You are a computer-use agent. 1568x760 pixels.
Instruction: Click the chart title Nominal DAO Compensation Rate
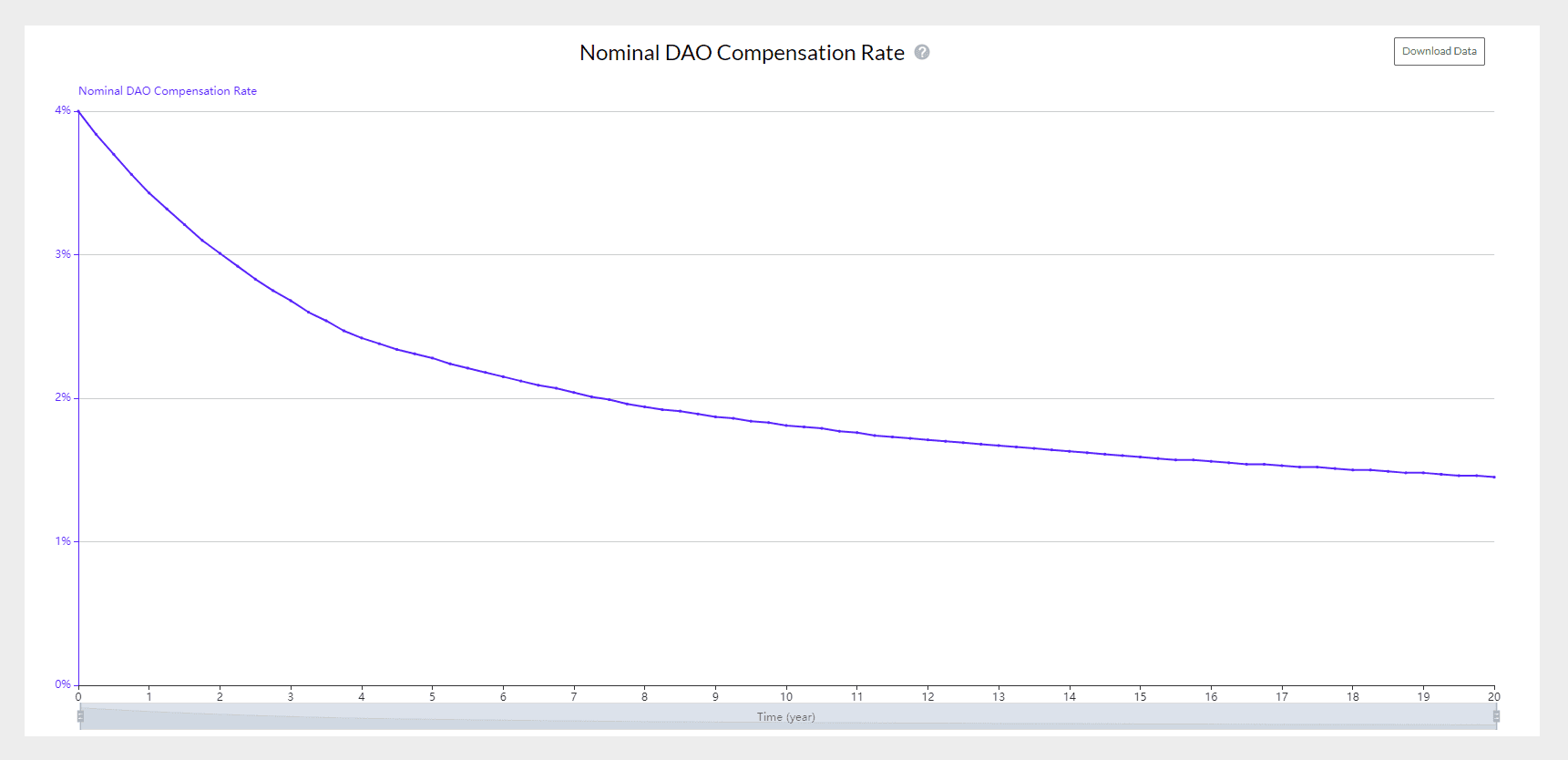742,53
